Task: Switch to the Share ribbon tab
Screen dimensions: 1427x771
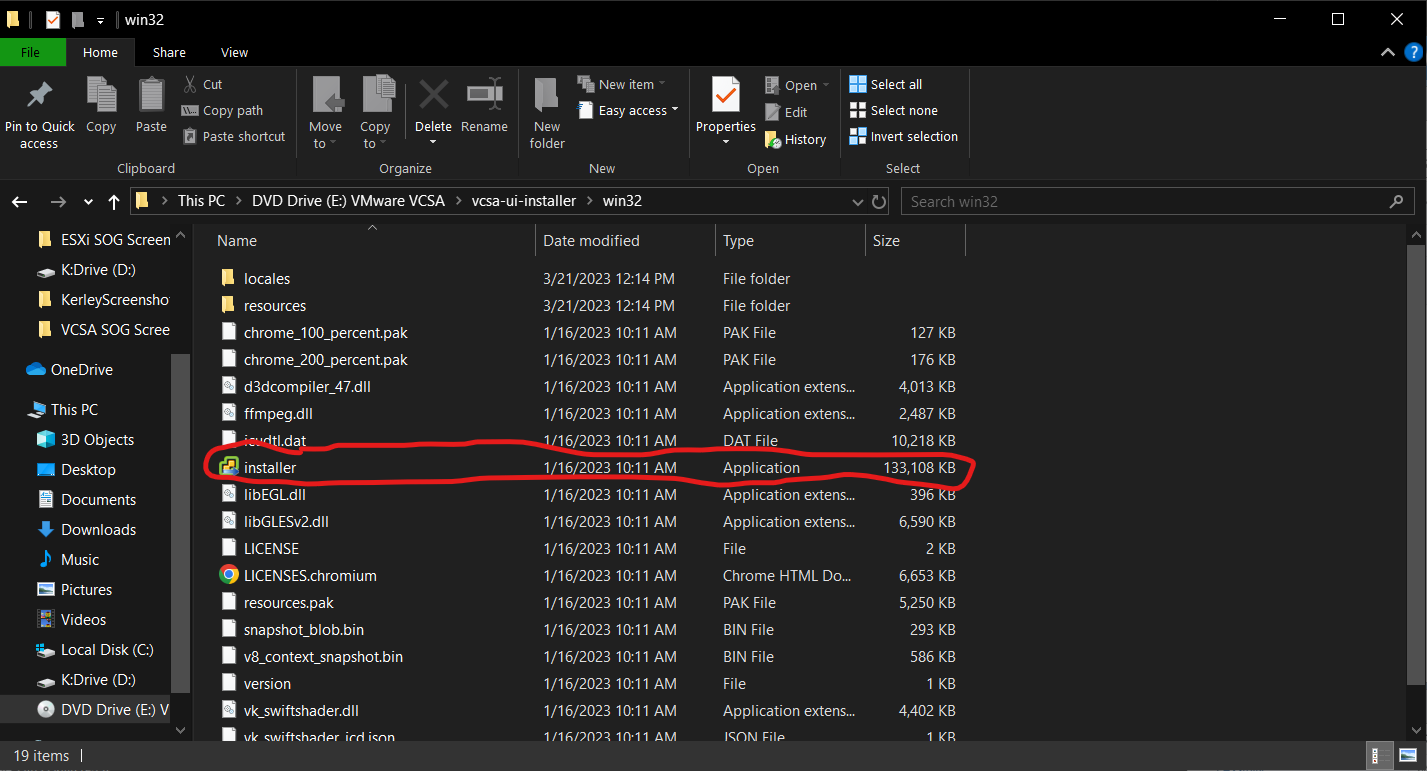Action: [x=169, y=52]
